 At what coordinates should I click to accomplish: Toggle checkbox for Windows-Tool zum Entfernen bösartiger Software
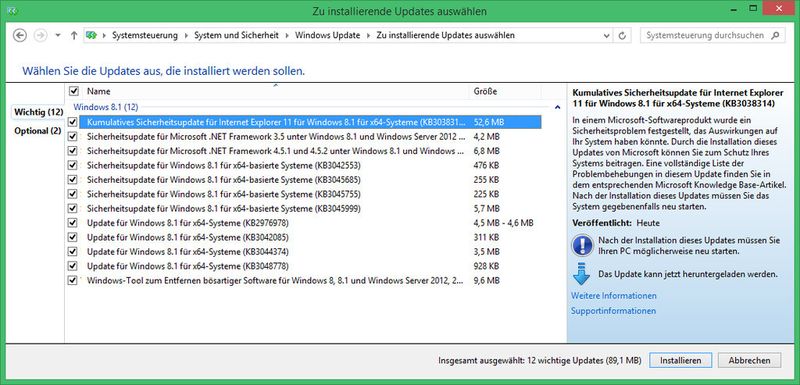(x=72, y=280)
